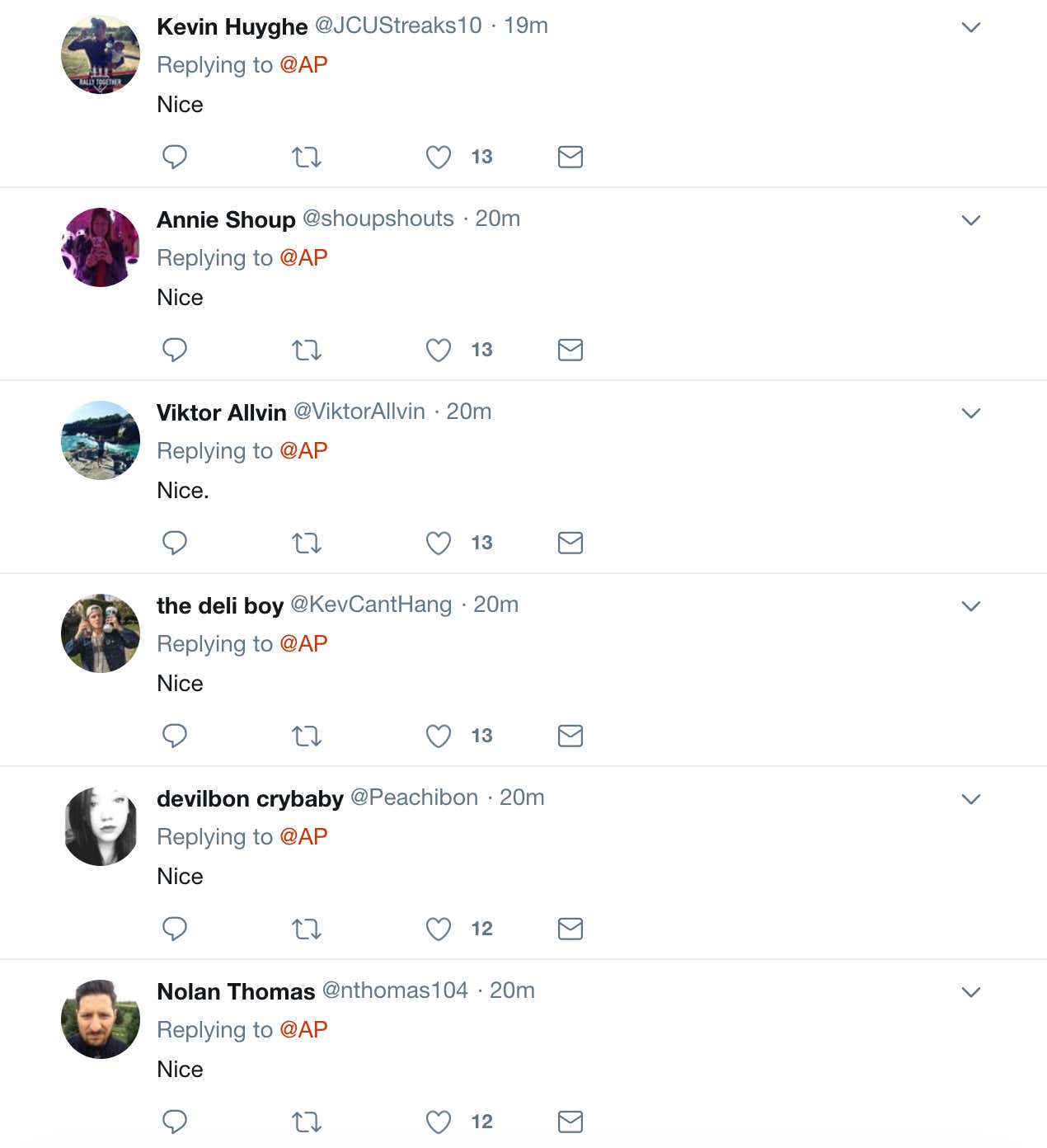
Task: Open the deli boy's avatar
Action: (101, 633)
